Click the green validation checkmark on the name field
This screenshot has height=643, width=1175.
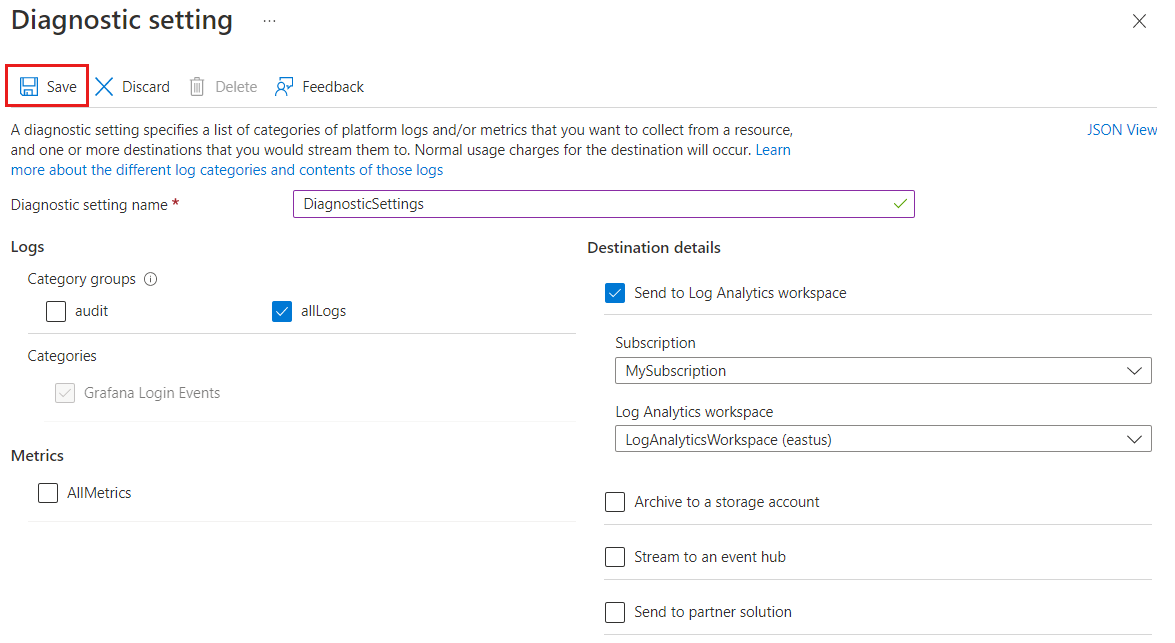click(902, 204)
